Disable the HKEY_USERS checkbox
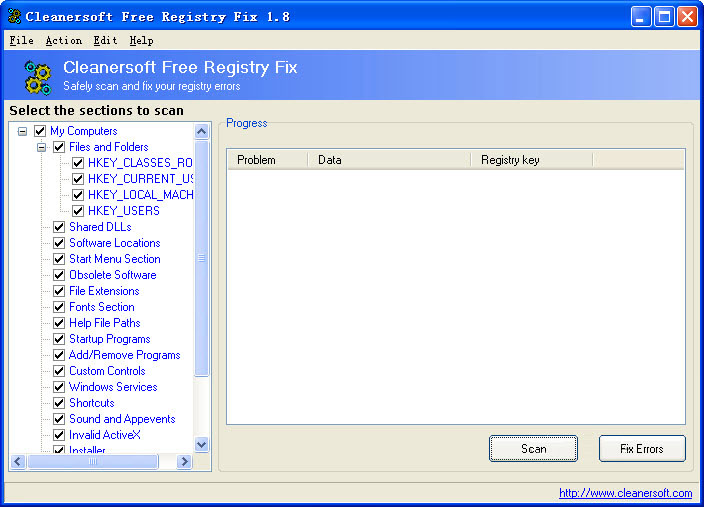Viewport: 704px width, 507px height. tap(78, 211)
